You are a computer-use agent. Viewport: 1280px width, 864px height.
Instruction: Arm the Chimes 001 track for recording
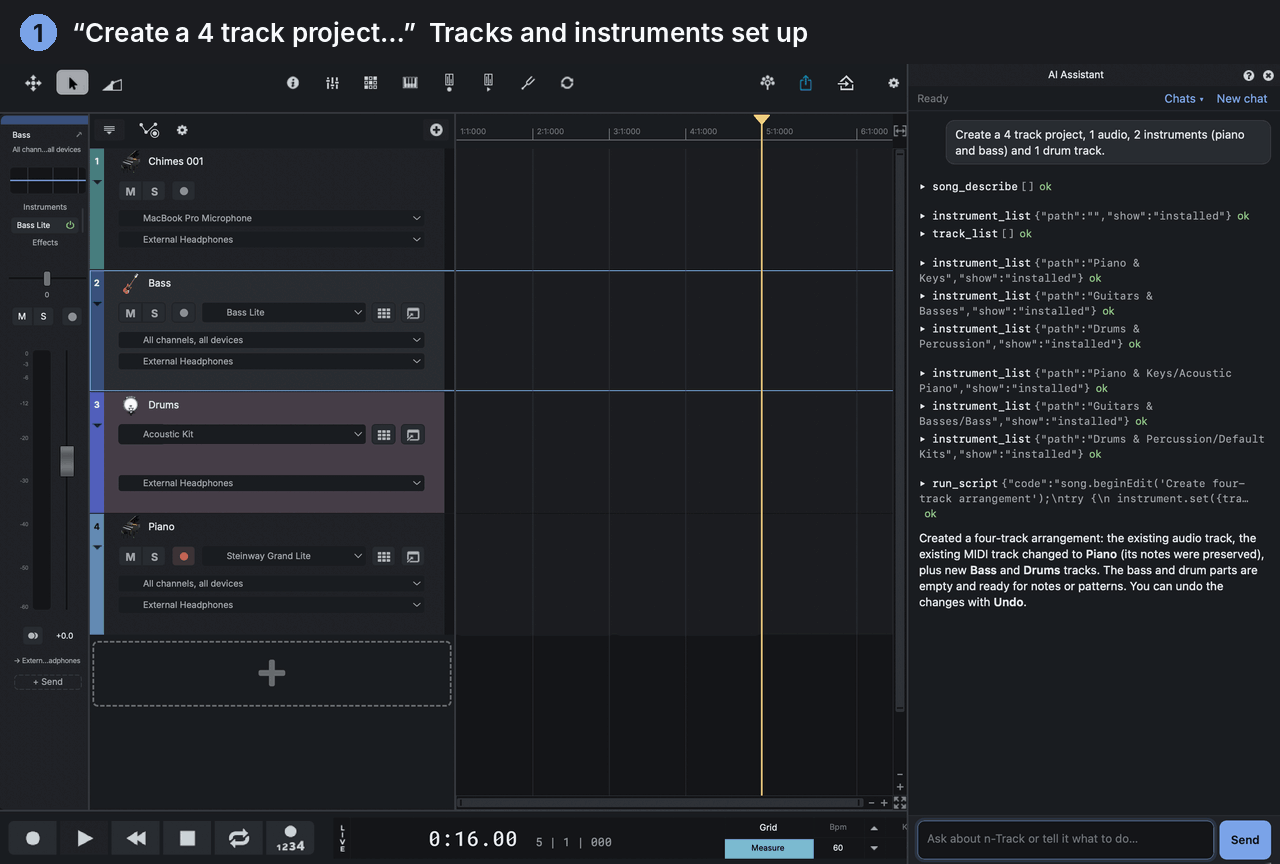click(183, 192)
